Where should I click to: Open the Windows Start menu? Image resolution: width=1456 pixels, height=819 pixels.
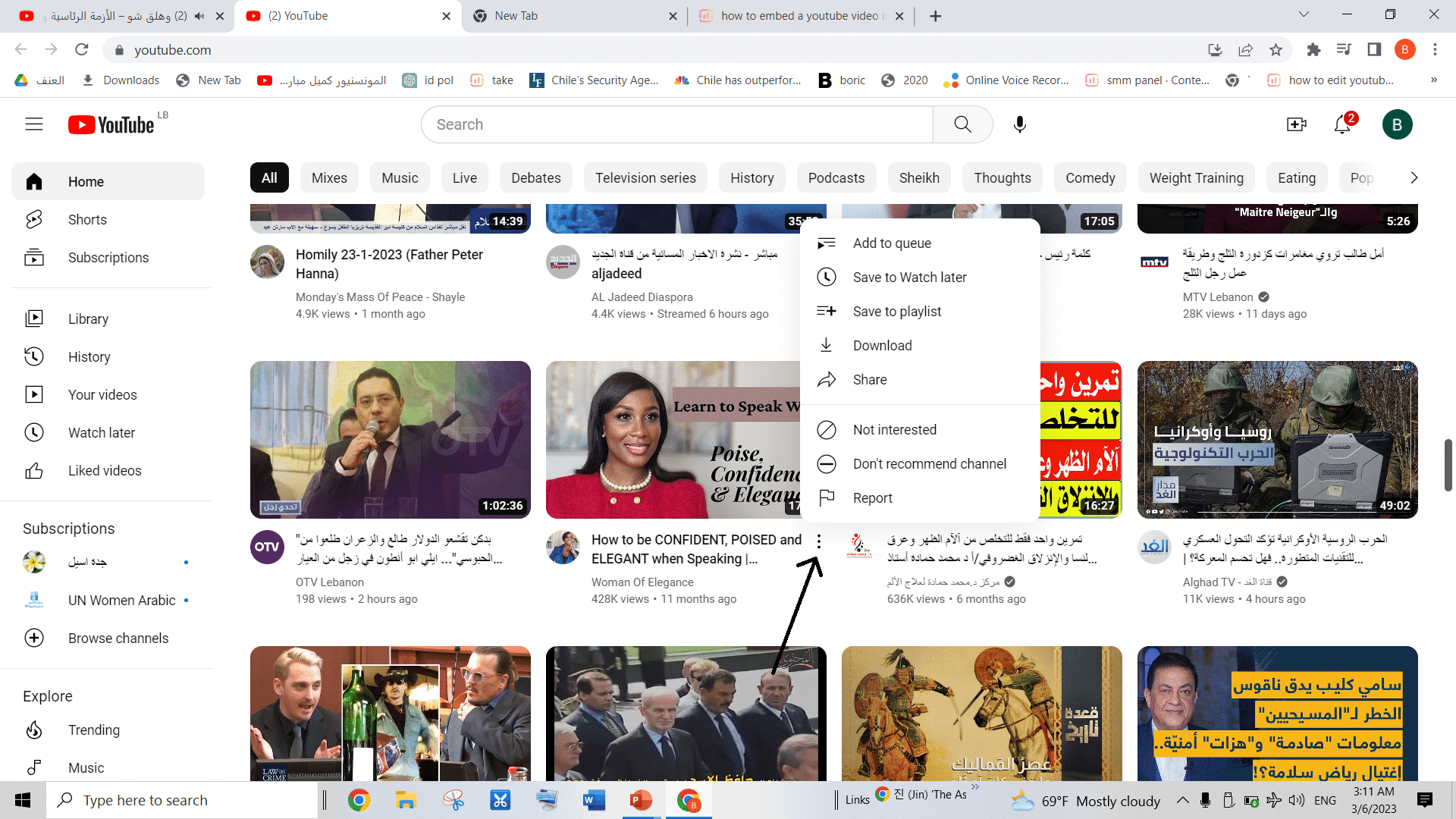[23, 801]
